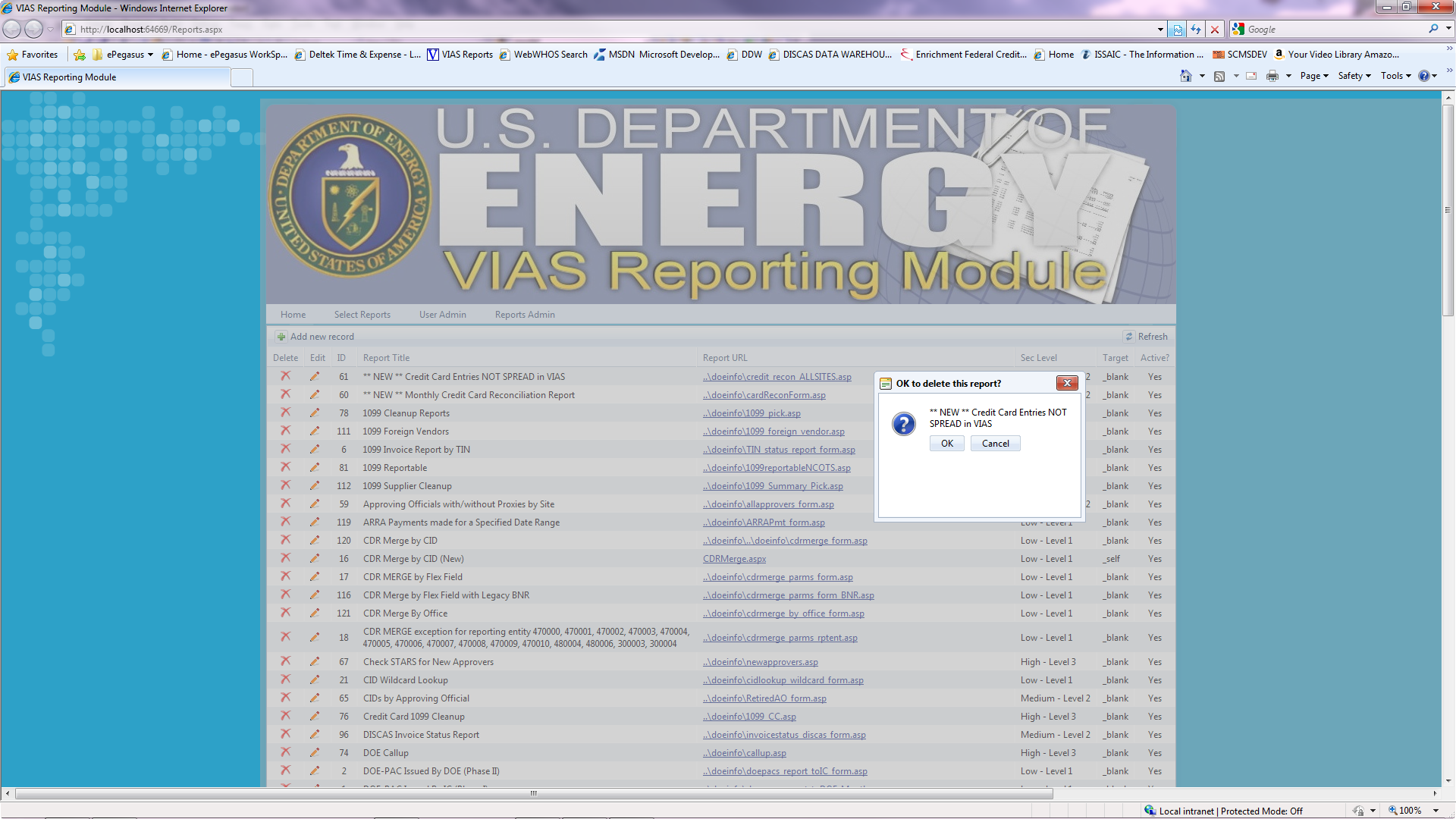Click edit pencil for CDR Merge by CID
The height and width of the screenshot is (819, 1456).
(x=314, y=541)
